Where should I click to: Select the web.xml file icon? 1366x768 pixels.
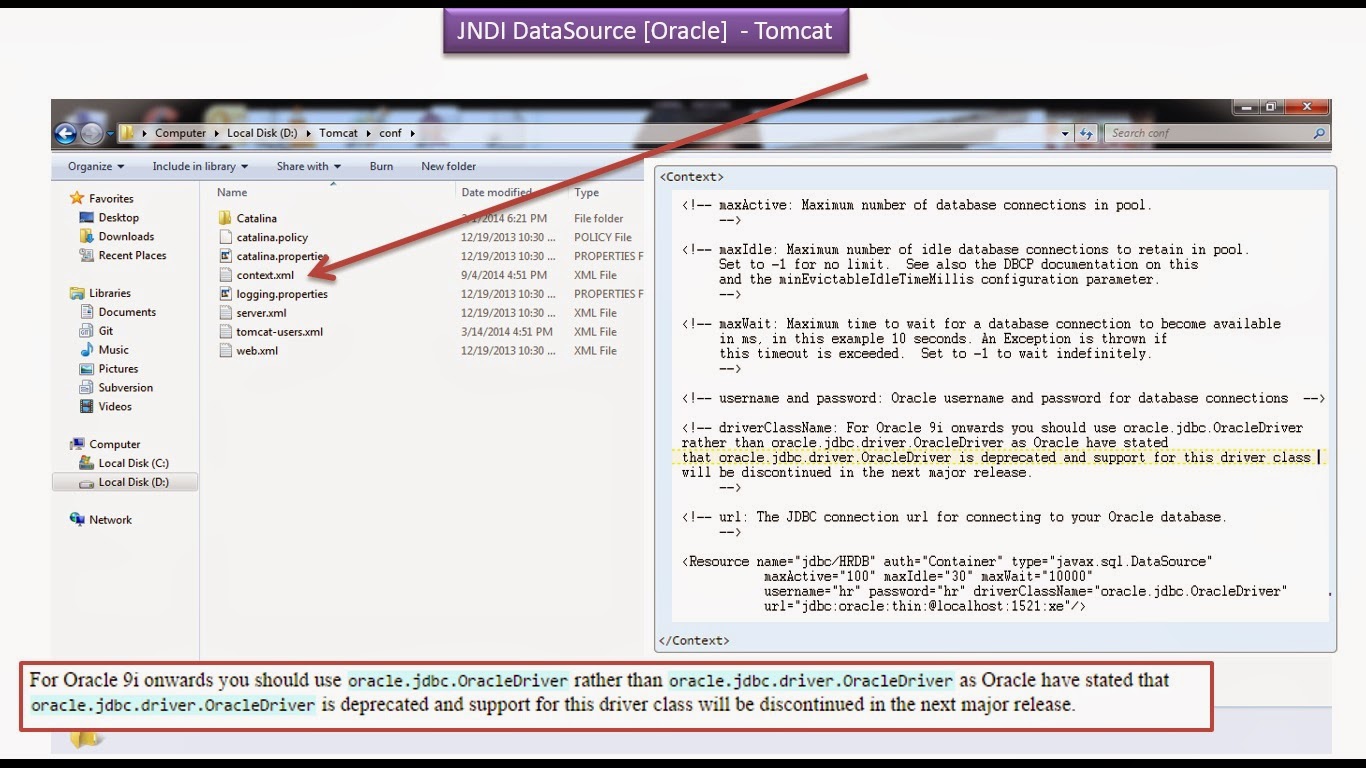point(225,351)
